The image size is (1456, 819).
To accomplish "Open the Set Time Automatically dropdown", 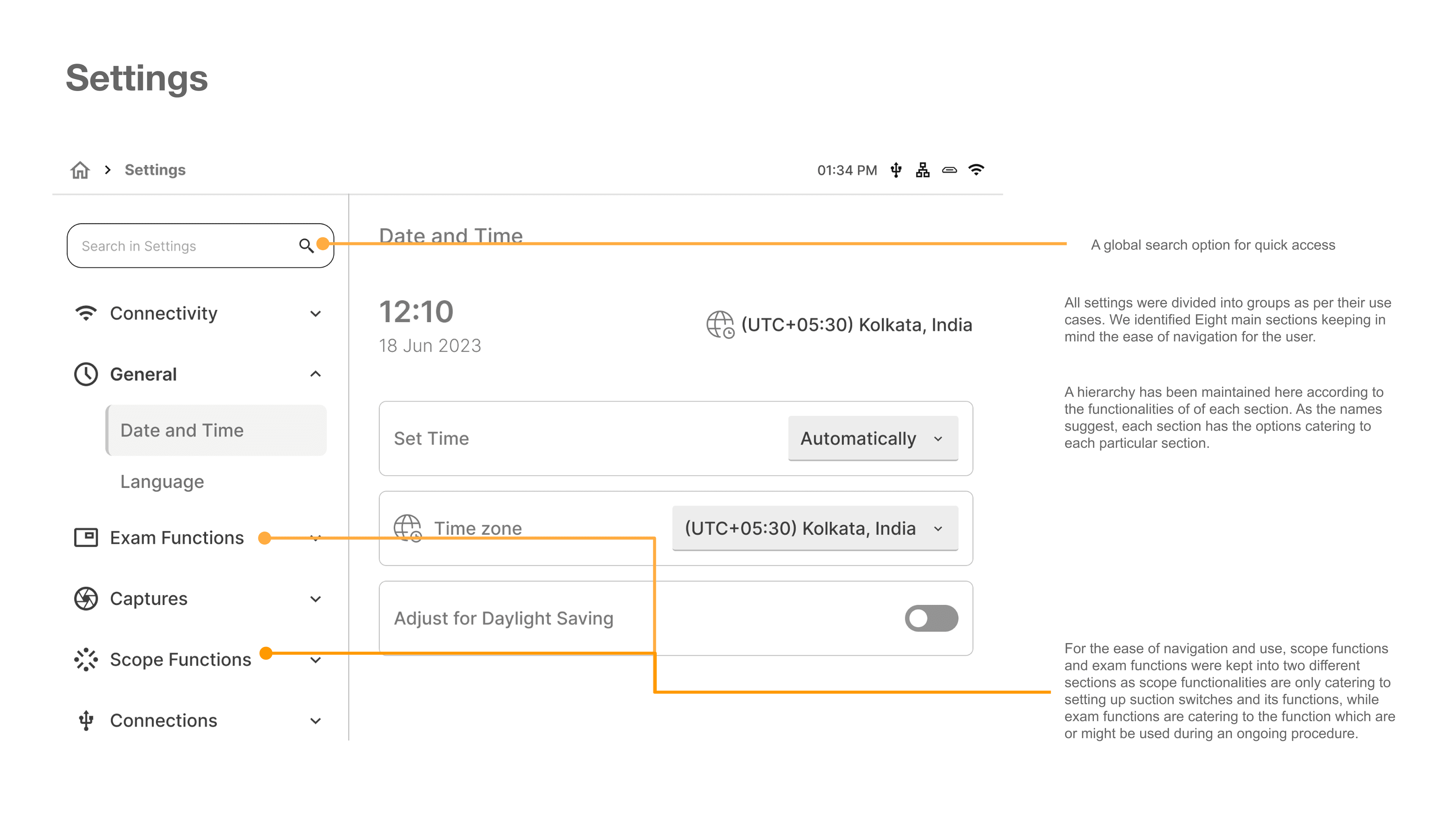I will pos(873,439).
